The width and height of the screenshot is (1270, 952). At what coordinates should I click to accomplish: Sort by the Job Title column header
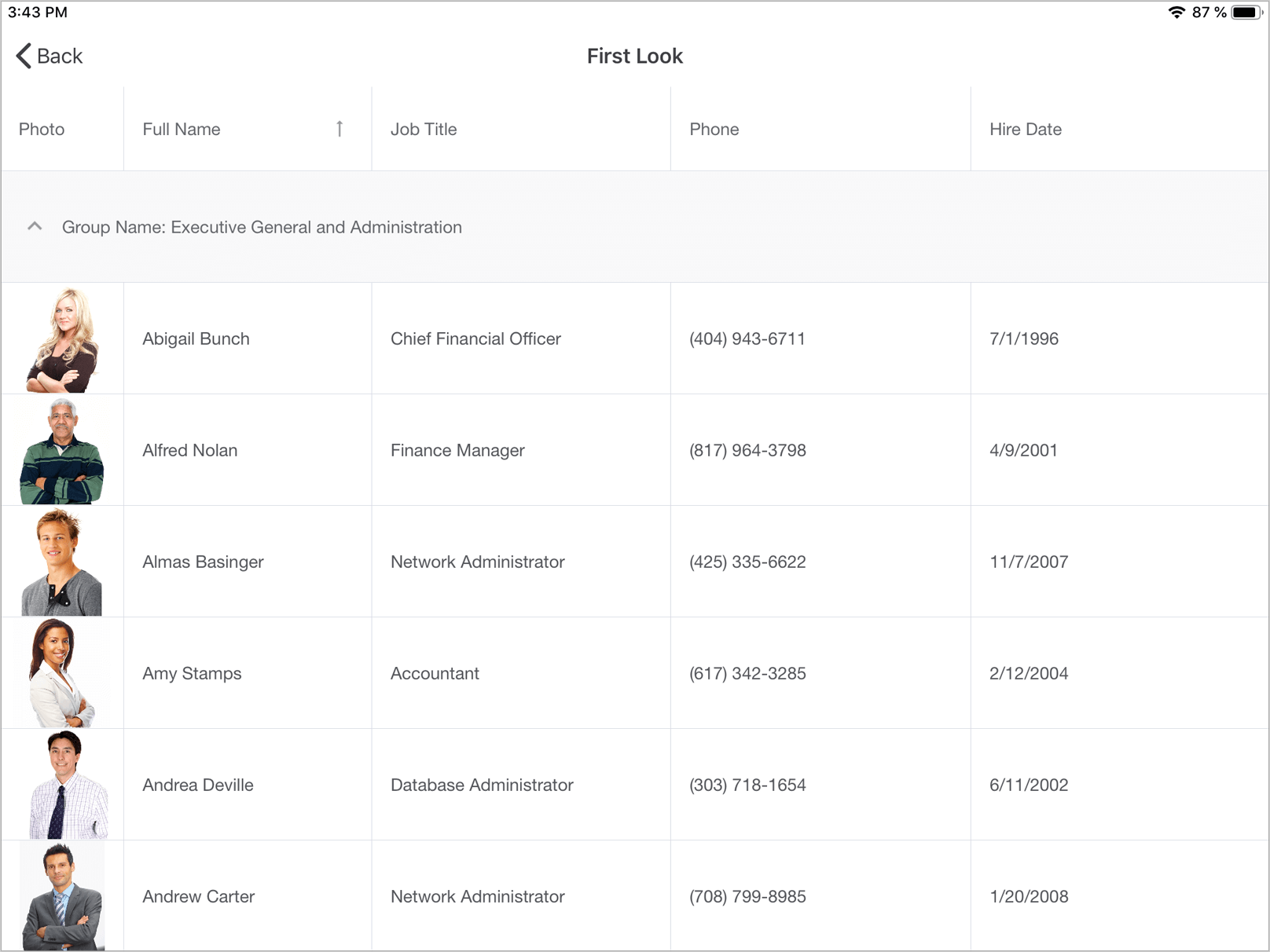424,130
